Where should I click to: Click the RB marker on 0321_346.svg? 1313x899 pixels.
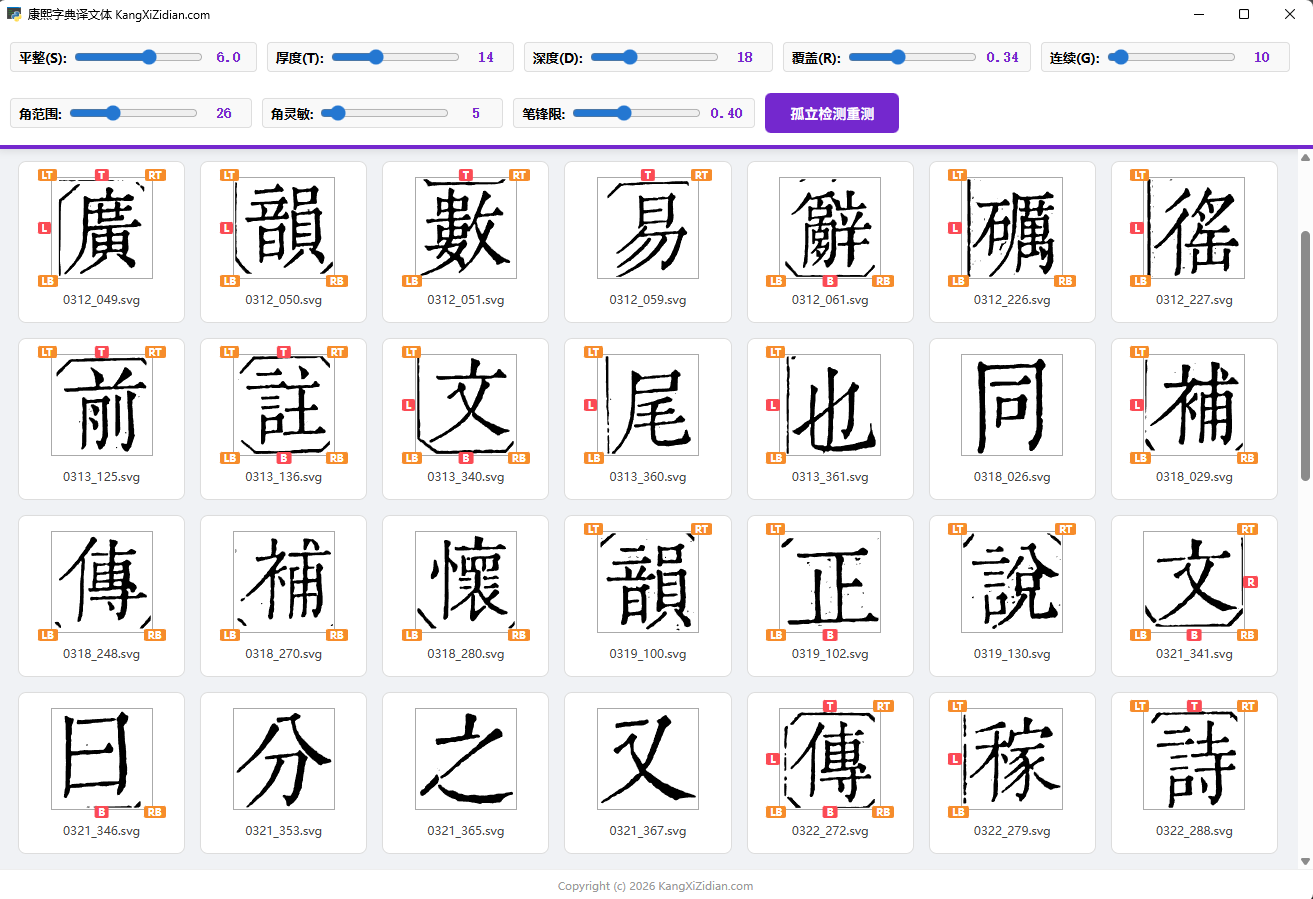point(155,812)
